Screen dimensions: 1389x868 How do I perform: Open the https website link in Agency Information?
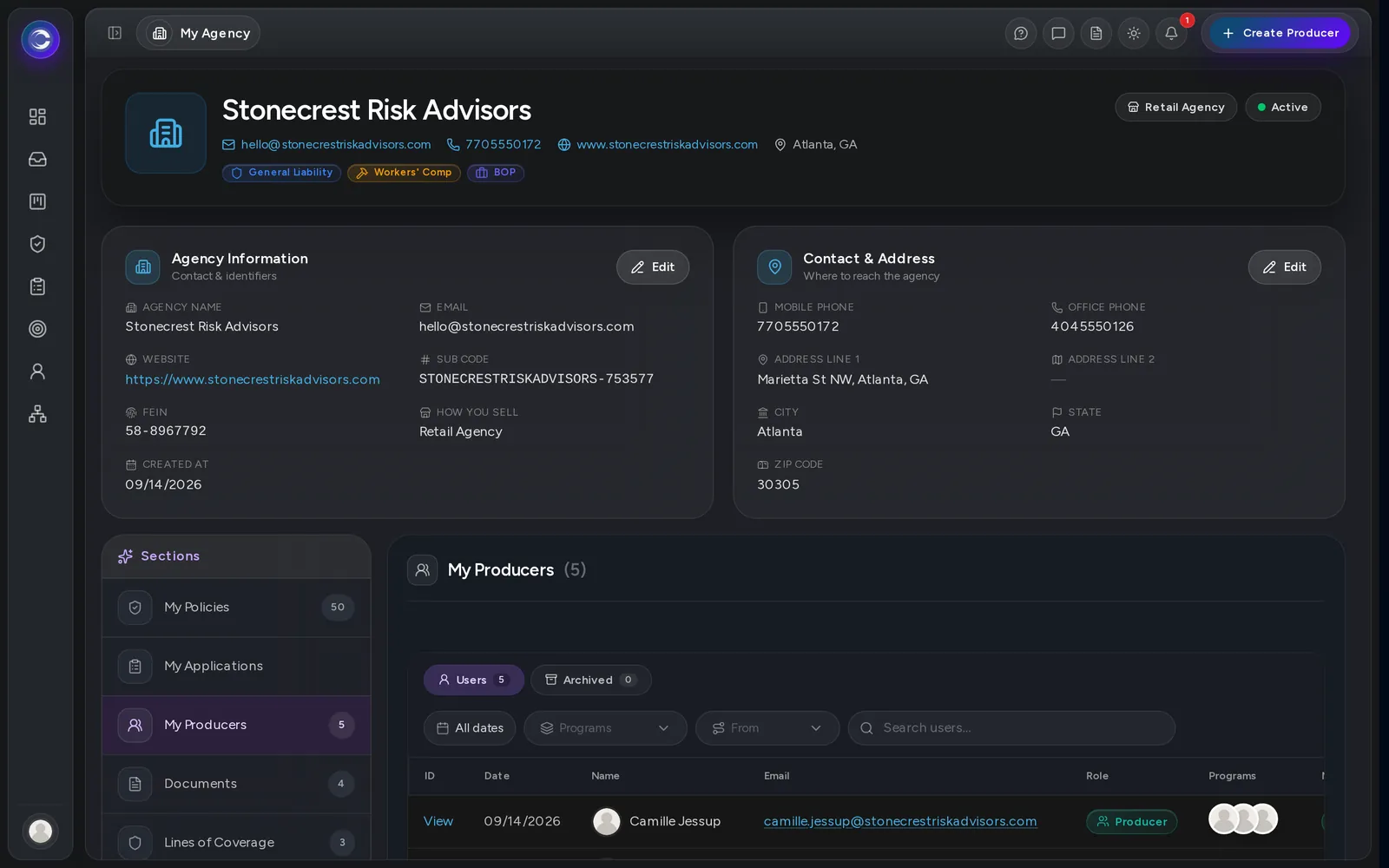[253, 379]
